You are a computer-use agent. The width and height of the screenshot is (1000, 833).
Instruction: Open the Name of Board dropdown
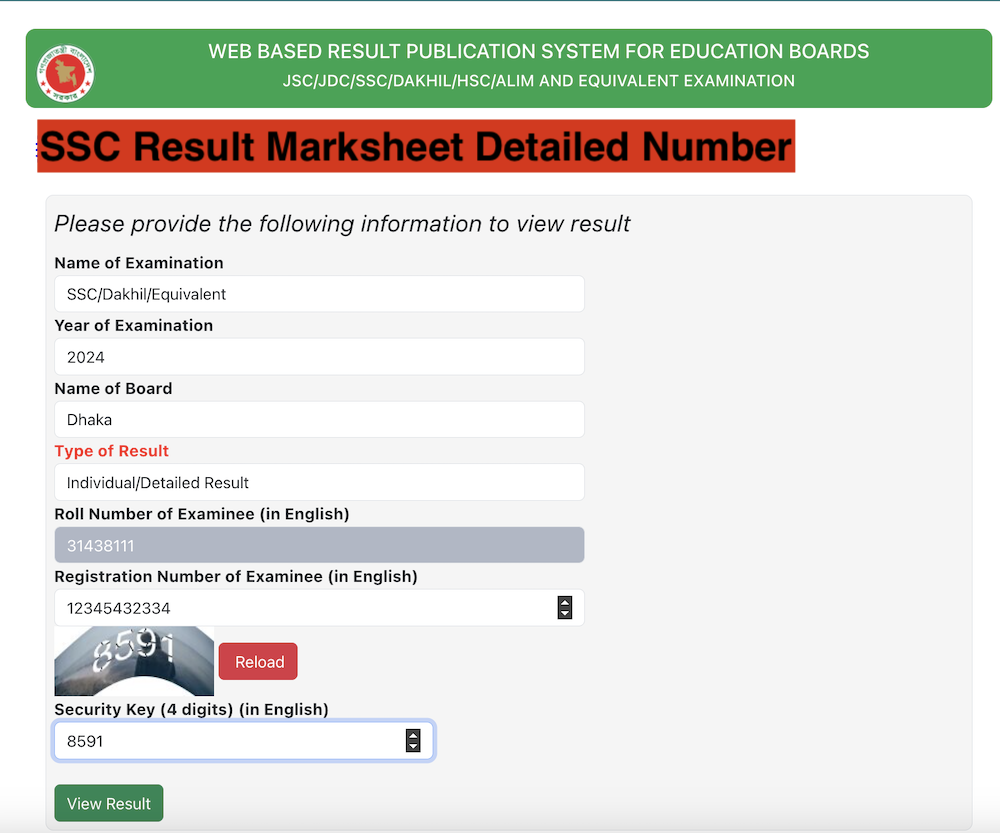319,419
